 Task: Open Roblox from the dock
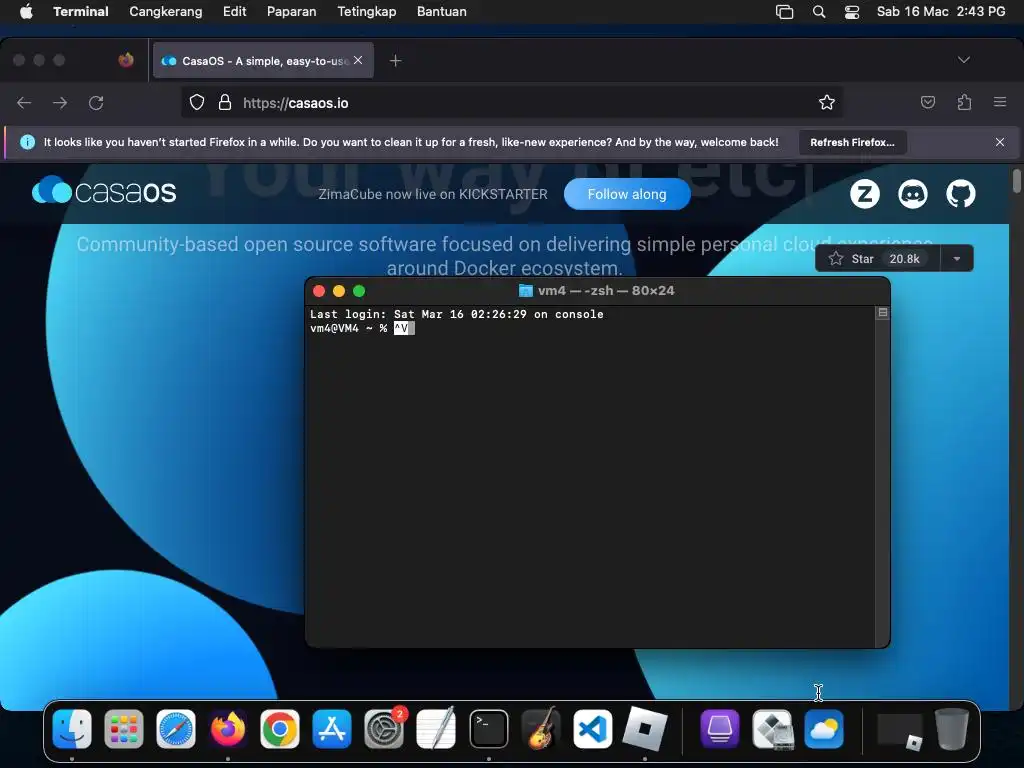[645, 728]
